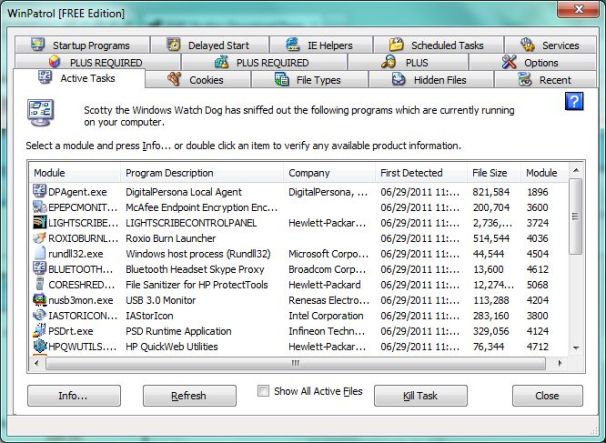
Task: Click the Info... button
Action: 74,395
